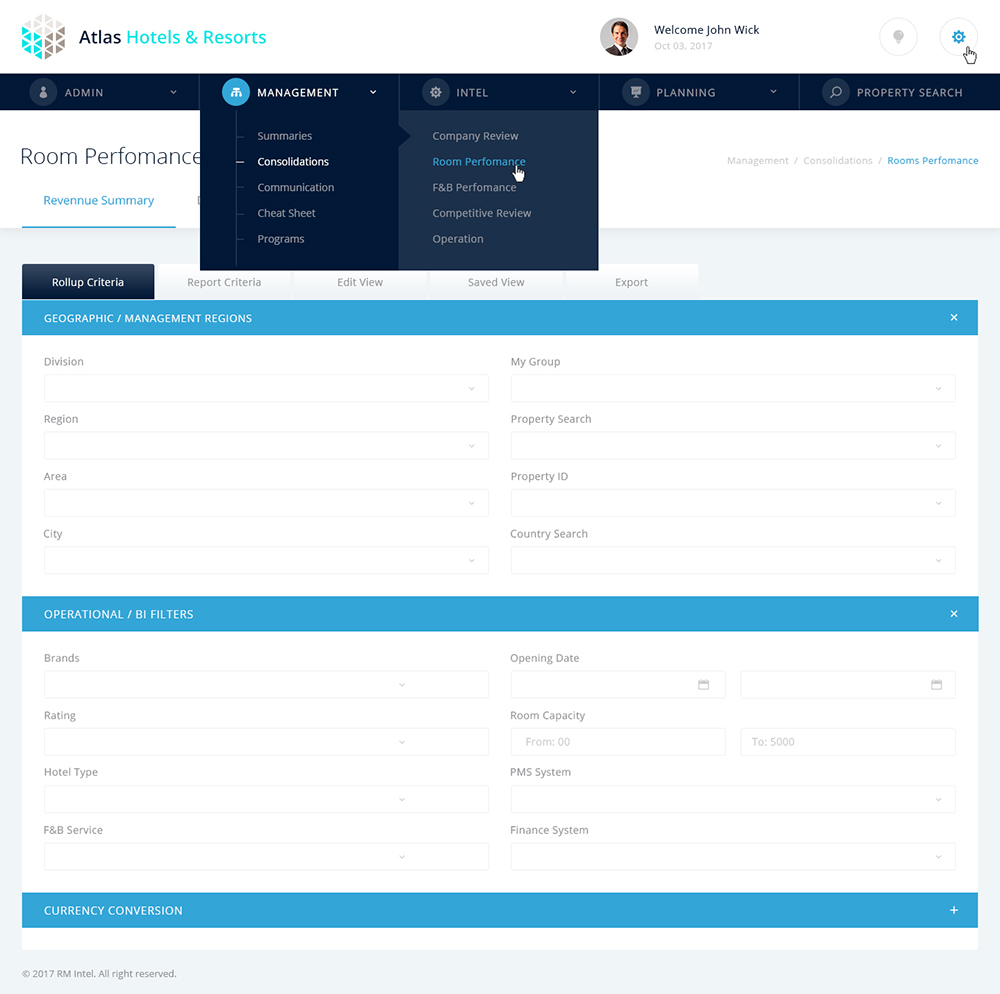1000x994 pixels.
Task: Click the Management building icon
Action: (236, 91)
